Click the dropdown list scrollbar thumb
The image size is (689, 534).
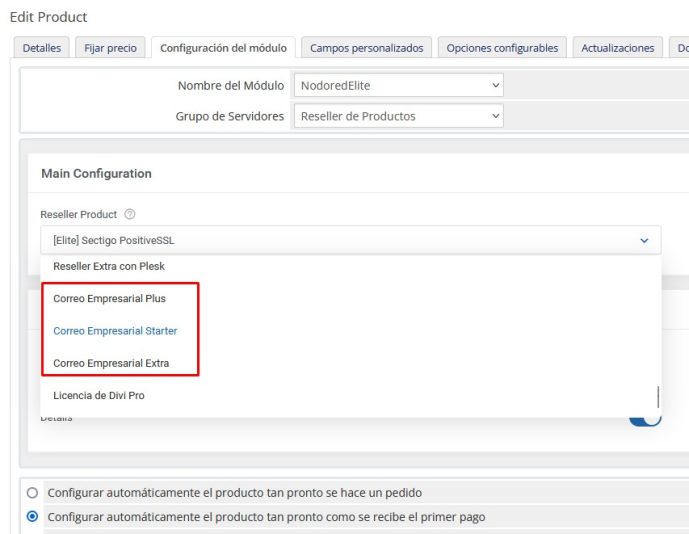[657, 396]
